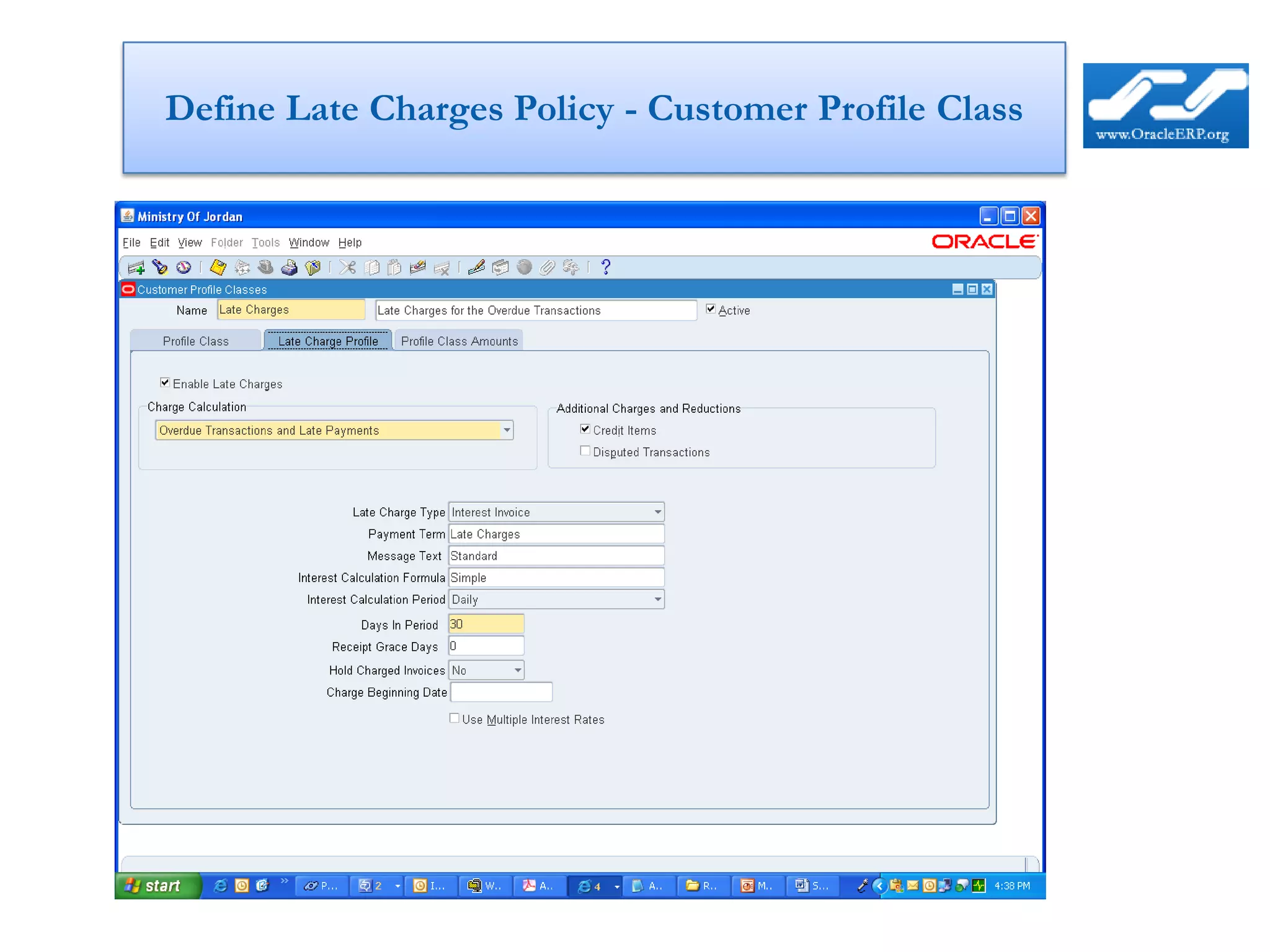
Task: Click the Paste clipboard icon
Action: (x=394, y=267)
